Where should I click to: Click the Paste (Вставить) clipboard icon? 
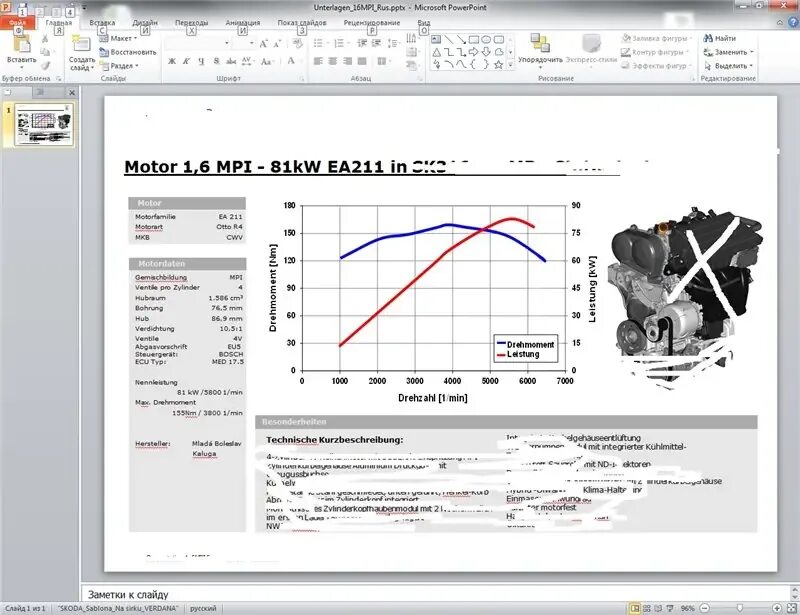pyautogui.click(x=22, y=44)
